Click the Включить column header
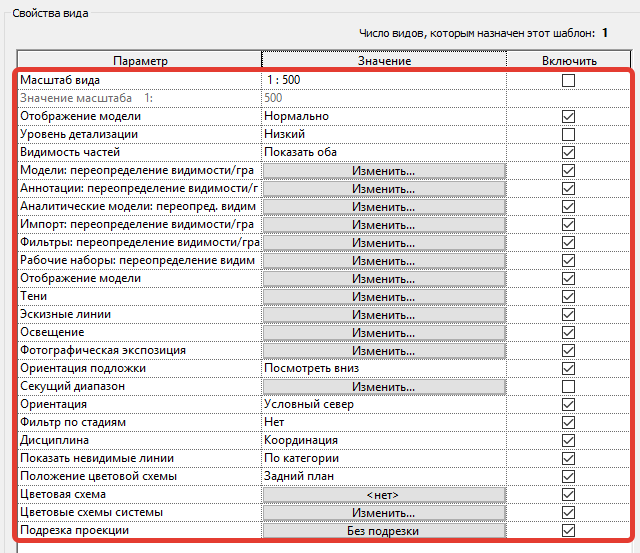640x553 pixels. (569, 61)
